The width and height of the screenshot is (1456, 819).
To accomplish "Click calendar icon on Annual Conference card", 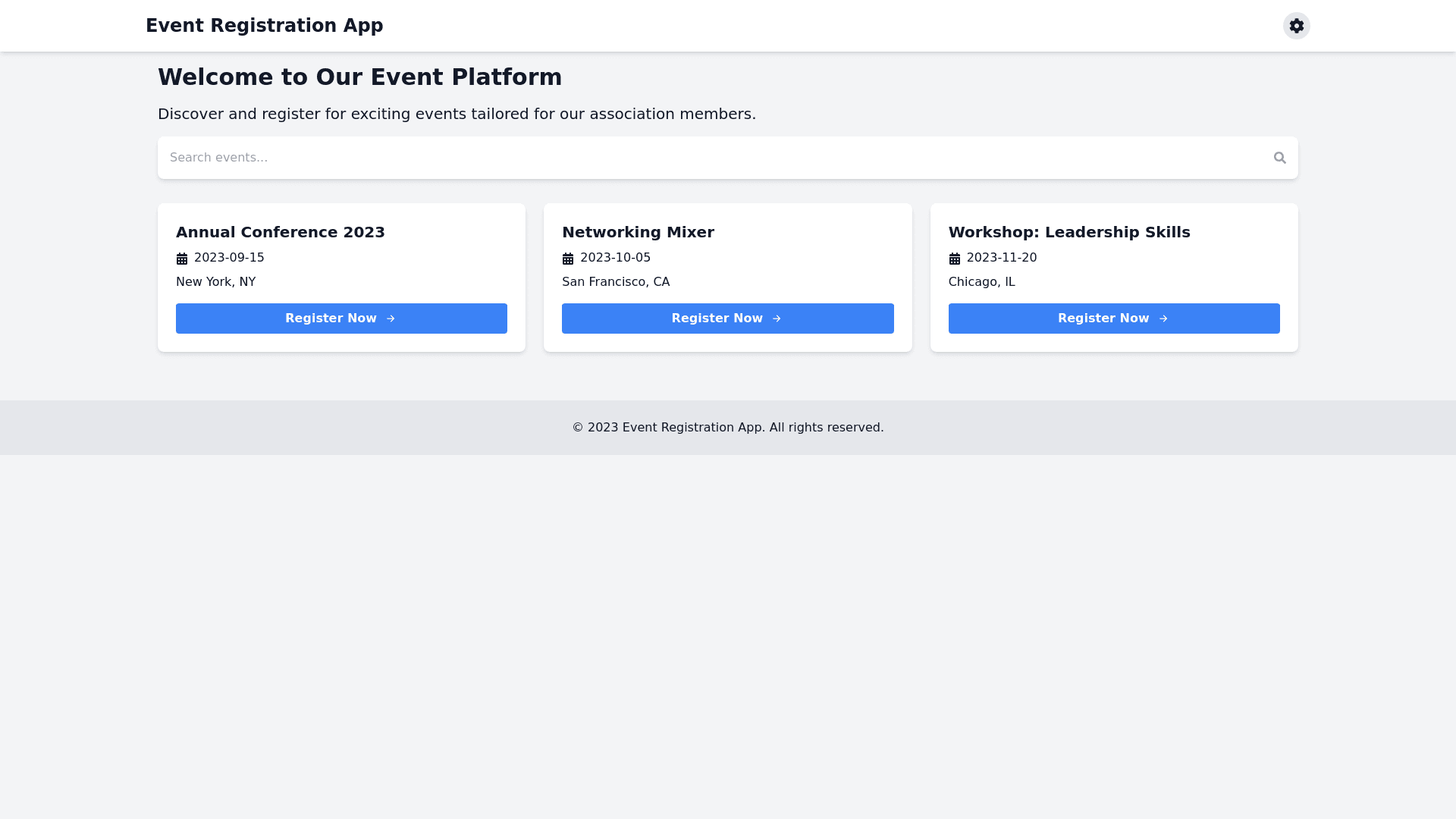I will pos(182,259).
